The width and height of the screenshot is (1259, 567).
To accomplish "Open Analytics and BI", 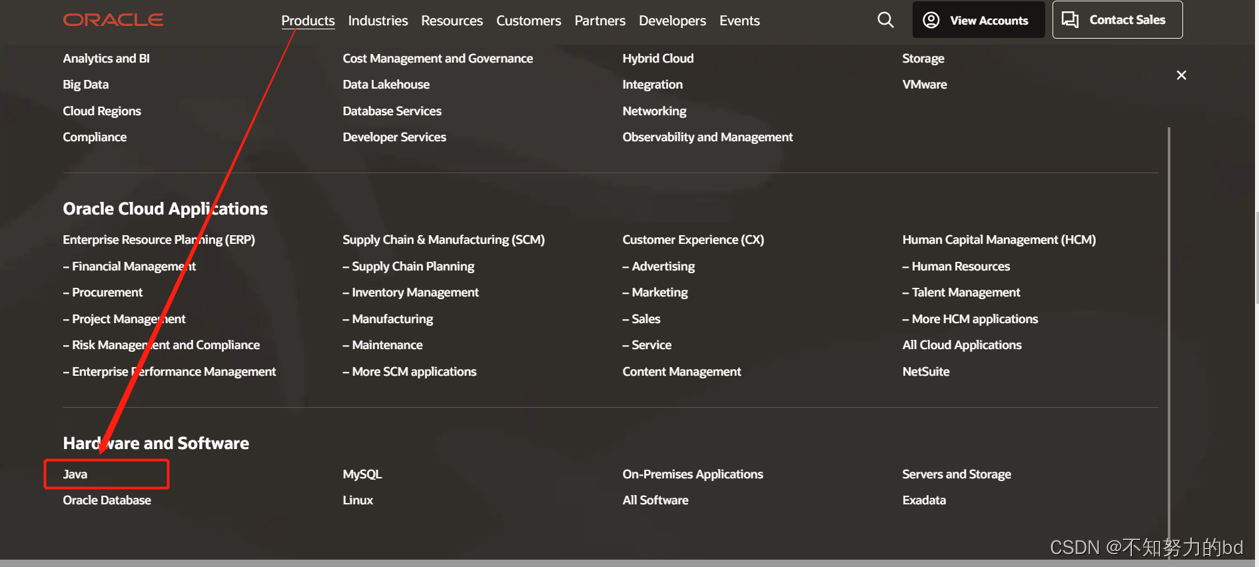I will (x=106, y=58).
